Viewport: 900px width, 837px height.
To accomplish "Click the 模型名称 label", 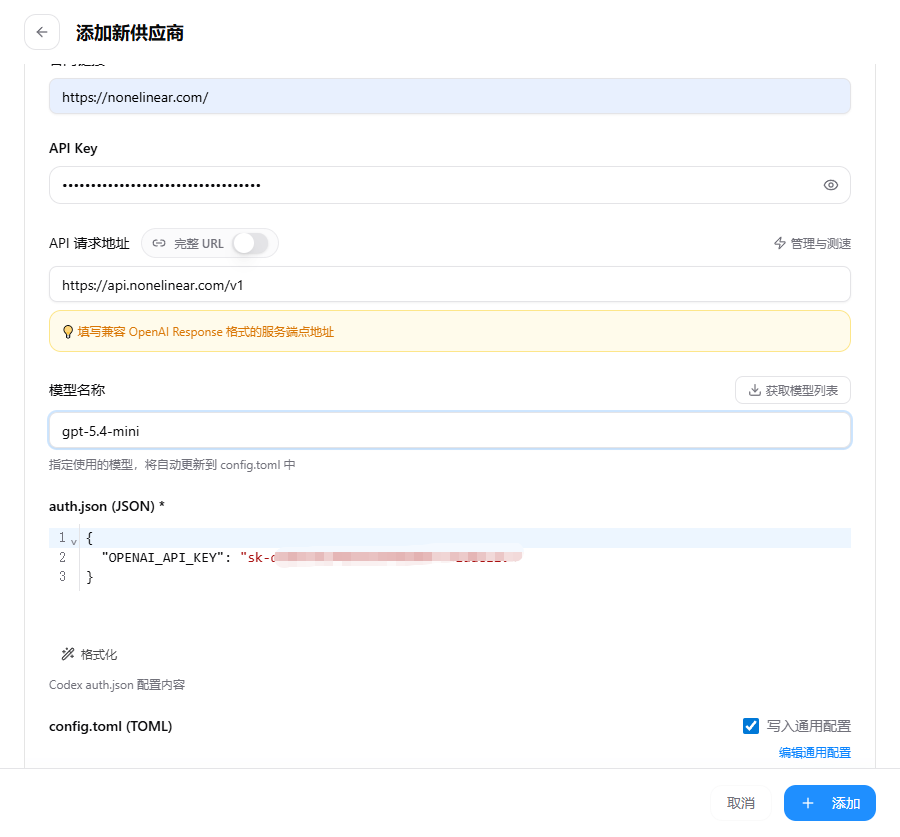I will pos(77,390).
